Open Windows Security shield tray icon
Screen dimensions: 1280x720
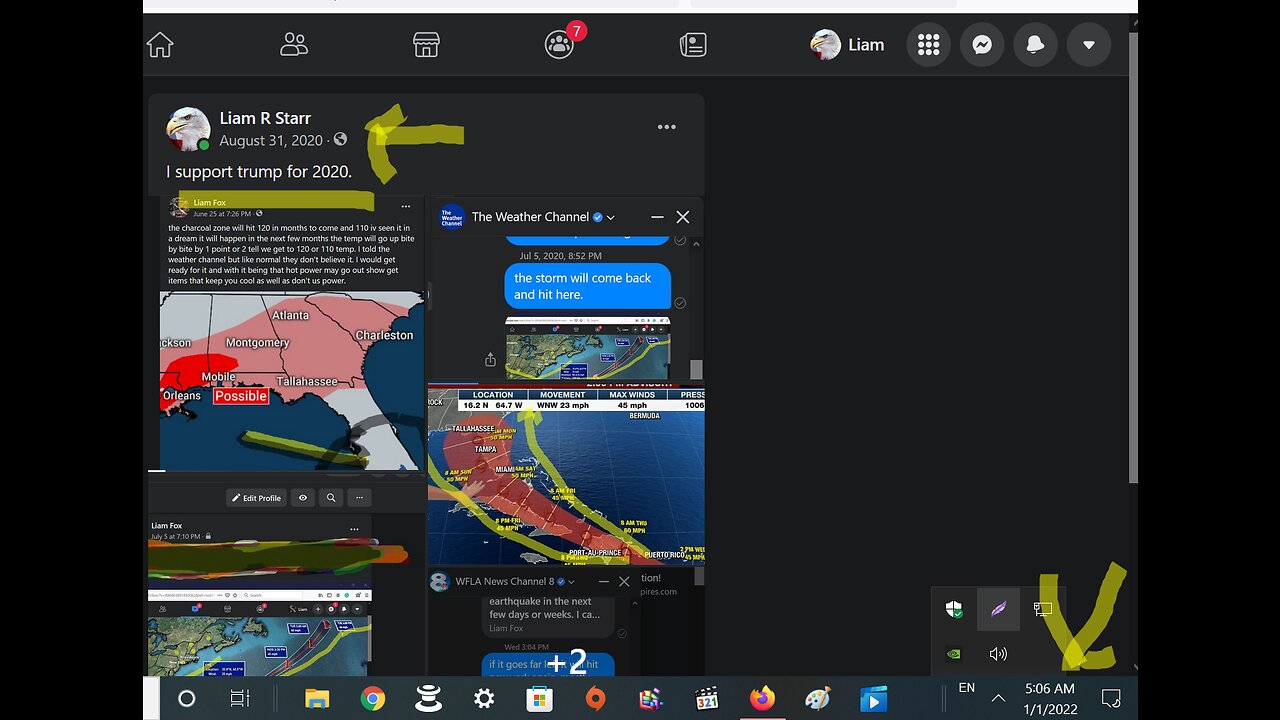(x=954, y=609)
